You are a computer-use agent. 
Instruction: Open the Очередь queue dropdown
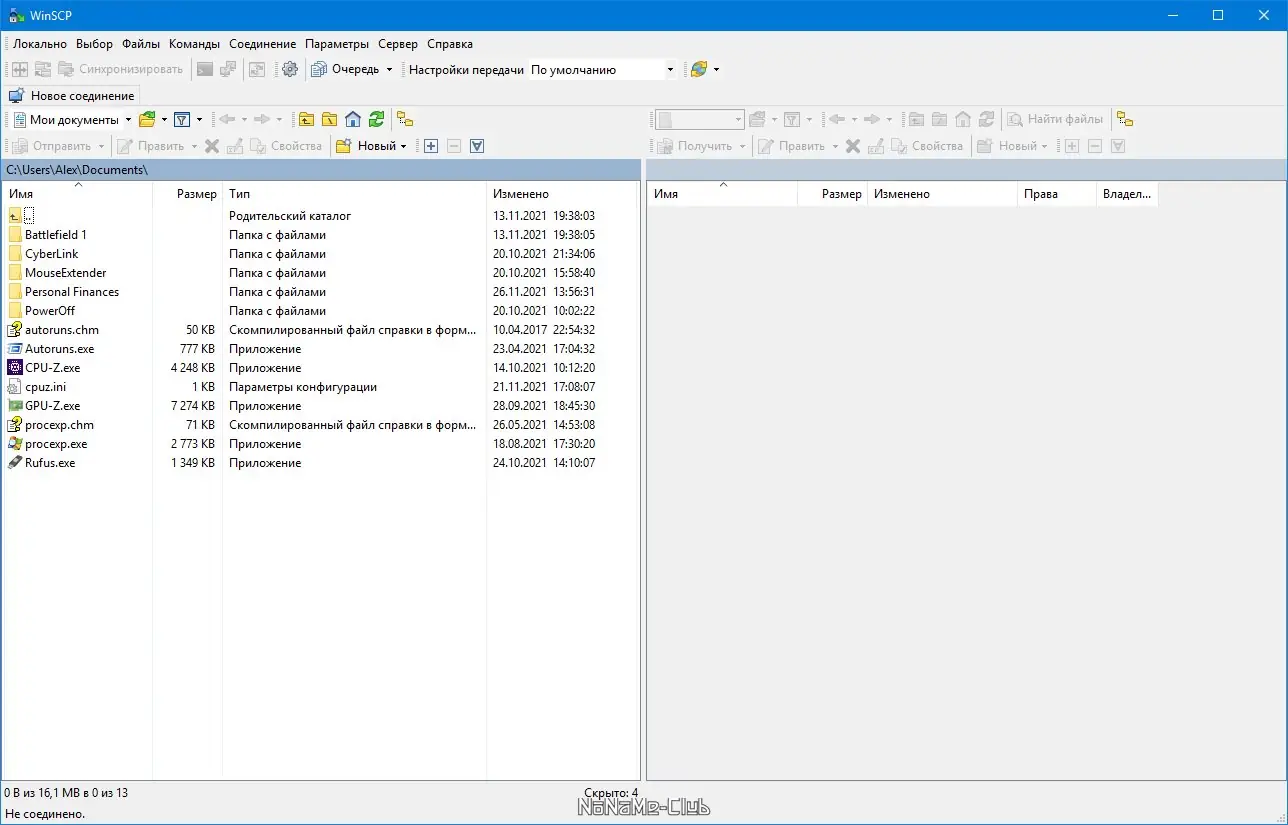tap(352, 69)
